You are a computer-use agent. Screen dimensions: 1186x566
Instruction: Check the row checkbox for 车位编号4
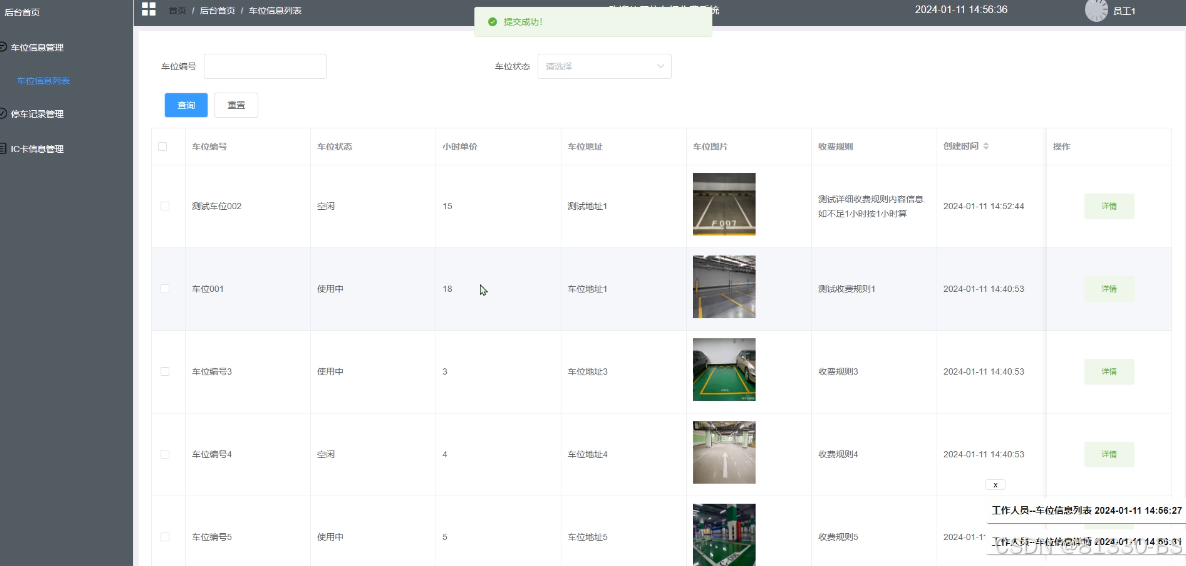(x=165, y=454)
